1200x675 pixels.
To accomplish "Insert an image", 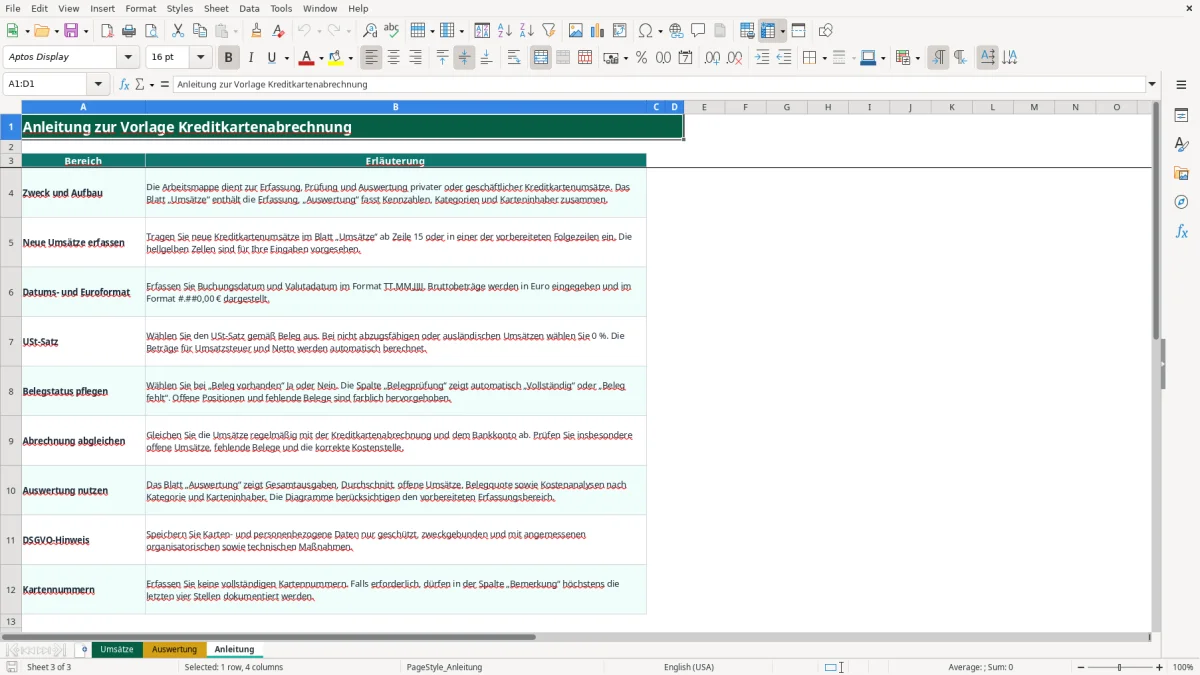I will (x=576, y=31).
